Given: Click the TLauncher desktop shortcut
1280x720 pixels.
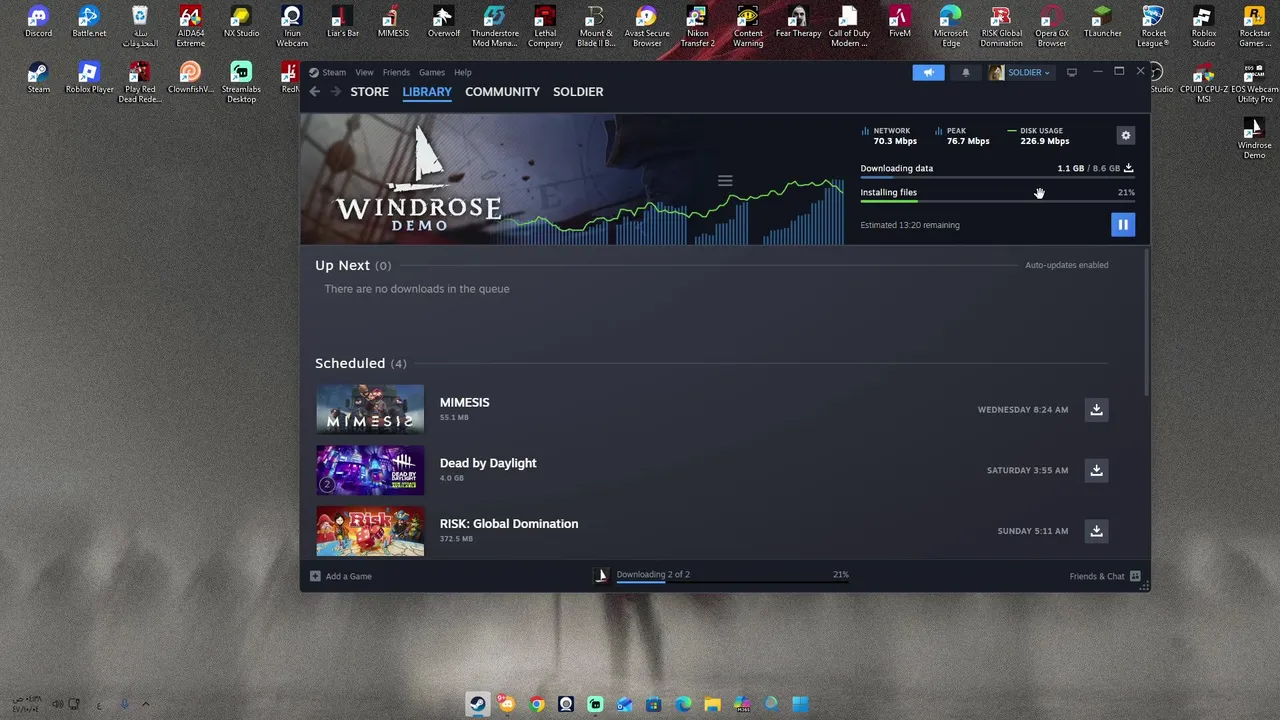Looking at the screenshot, I should tap(1102, 22).
